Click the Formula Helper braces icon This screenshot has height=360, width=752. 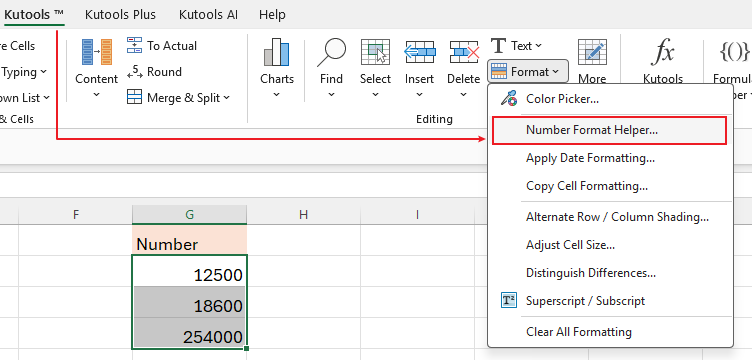pyautogui.click(x=734, y=51)
